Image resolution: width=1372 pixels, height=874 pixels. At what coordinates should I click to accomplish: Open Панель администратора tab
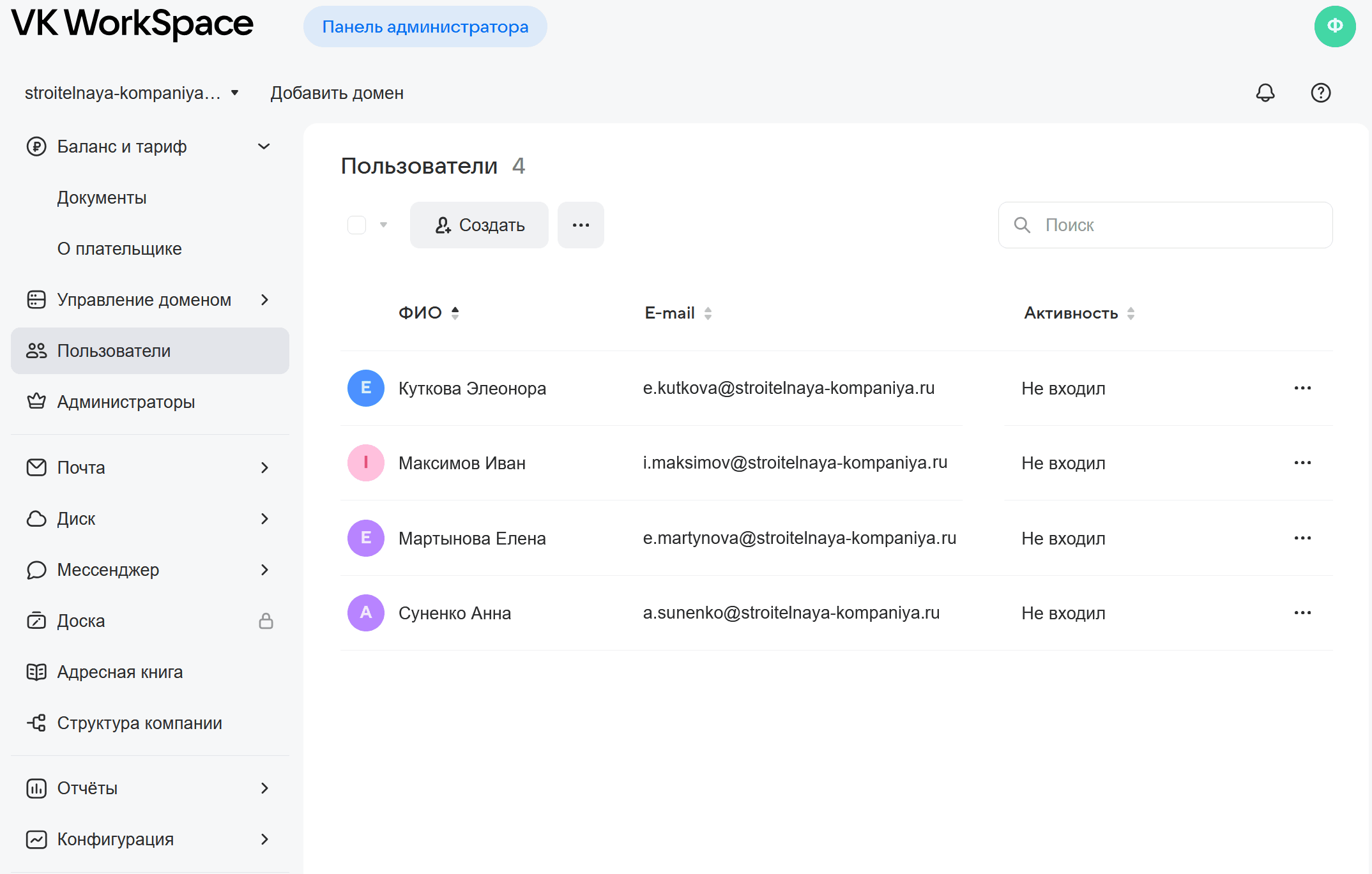pyautogui.click(x=425, y=26)
